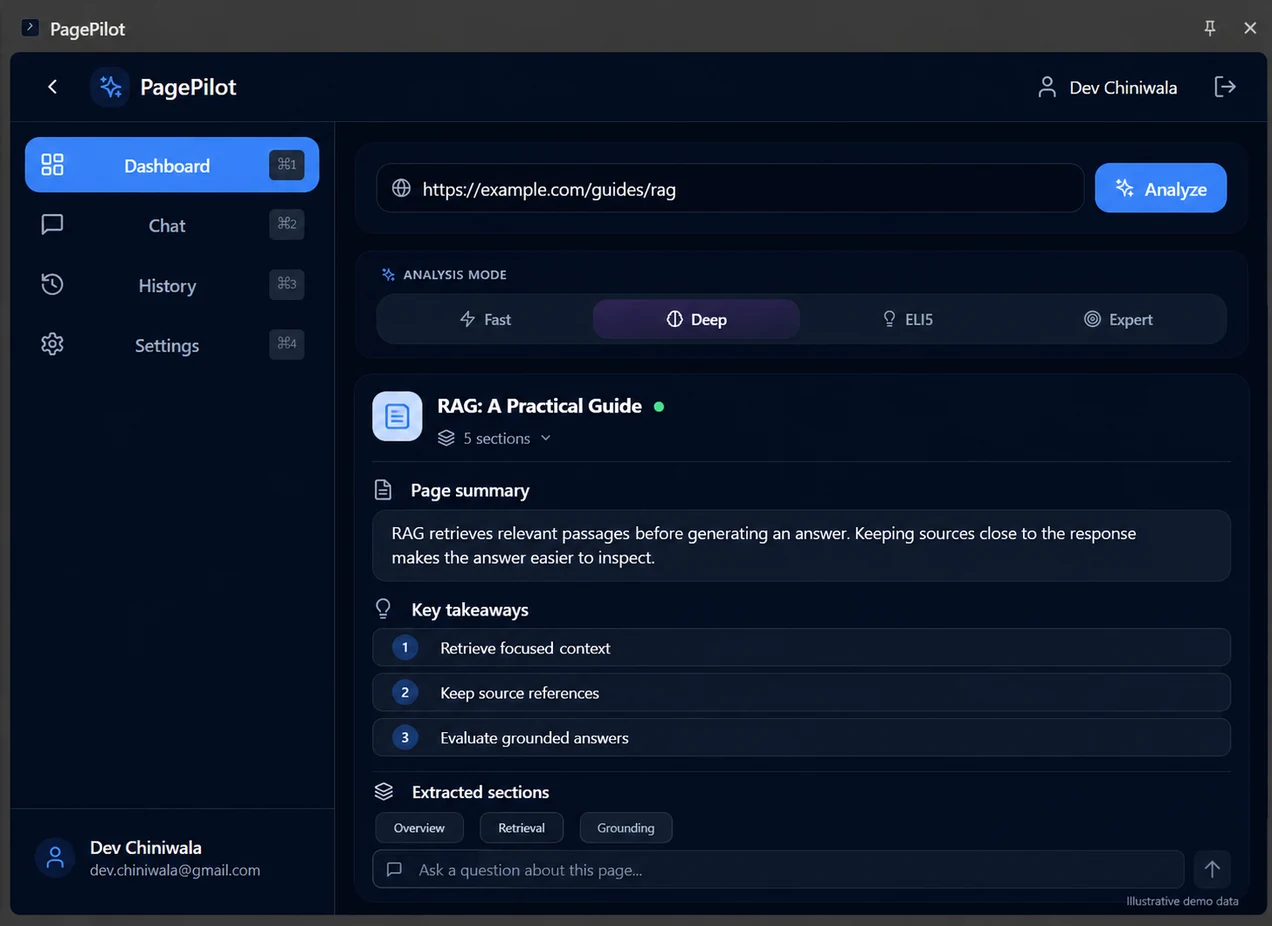The width and height of the screenshot is (1272, 926).
Task: Click the page icon next to Page summary
Action: point(383,490)
